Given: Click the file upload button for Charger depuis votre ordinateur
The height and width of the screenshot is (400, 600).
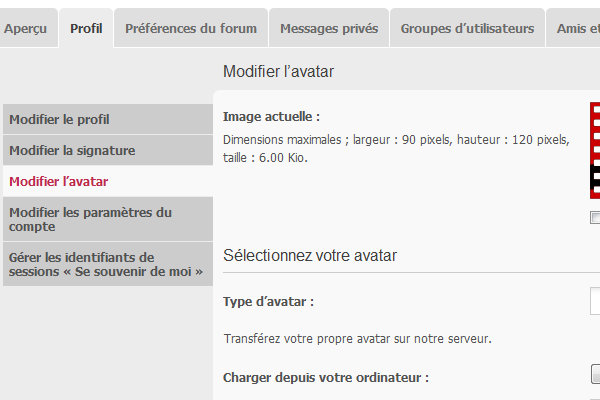Looking at the screenshot, I should click(x=595, y=375).
